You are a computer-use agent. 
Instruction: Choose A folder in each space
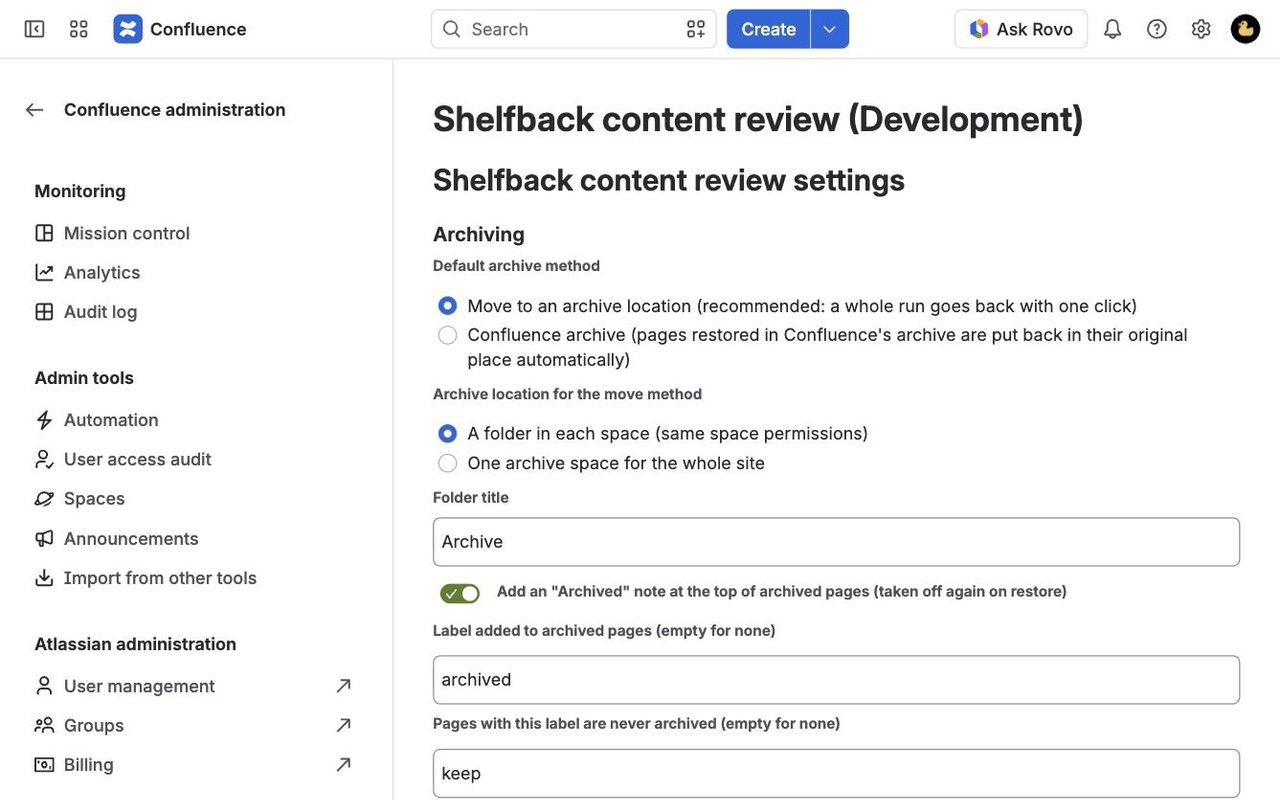(447, 434)
